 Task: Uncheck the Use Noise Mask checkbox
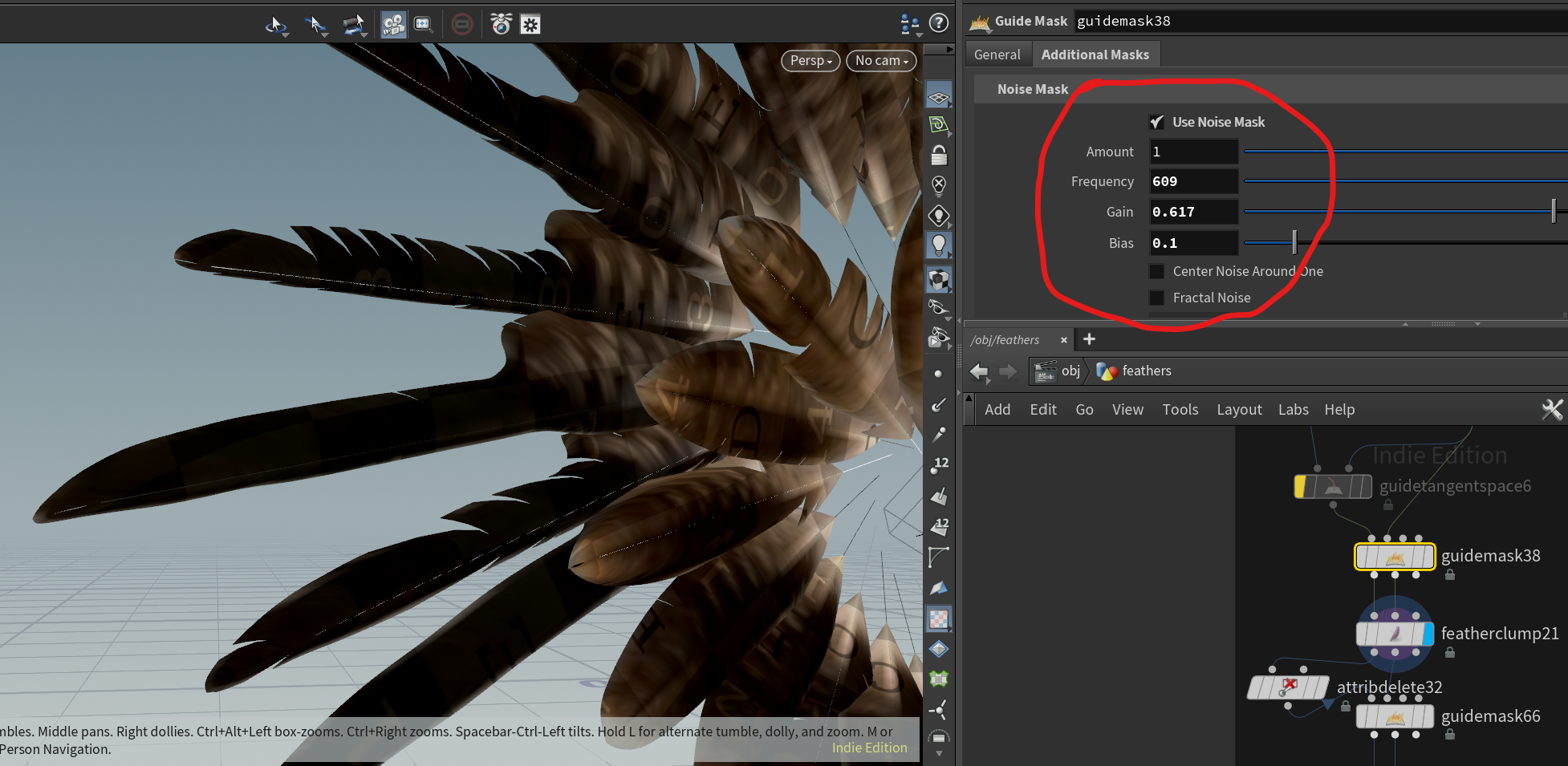click(x=1156, y=122)
